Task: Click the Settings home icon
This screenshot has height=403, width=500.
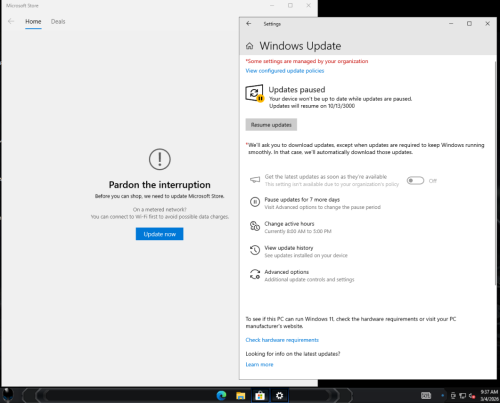Action: [249, 46]
